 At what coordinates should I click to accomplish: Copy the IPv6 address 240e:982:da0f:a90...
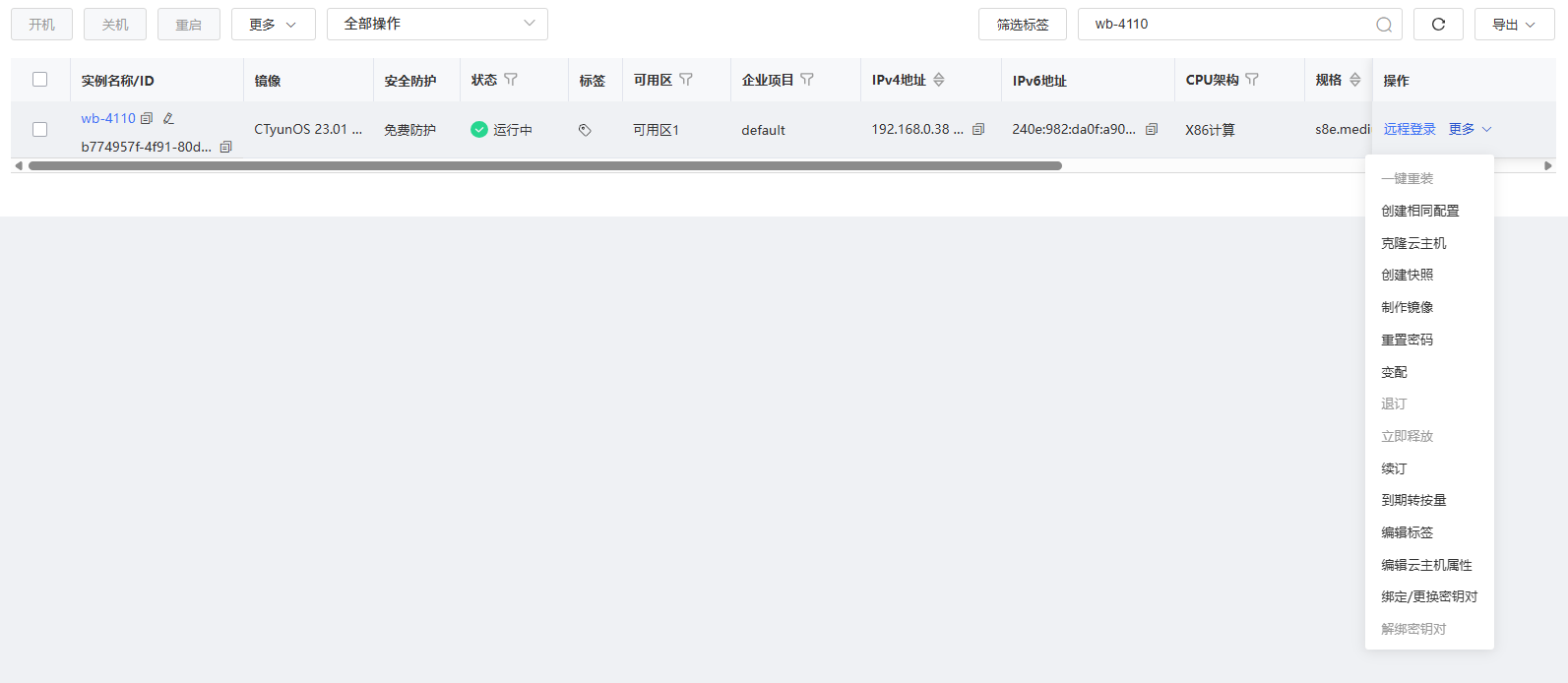[1152, 129]
